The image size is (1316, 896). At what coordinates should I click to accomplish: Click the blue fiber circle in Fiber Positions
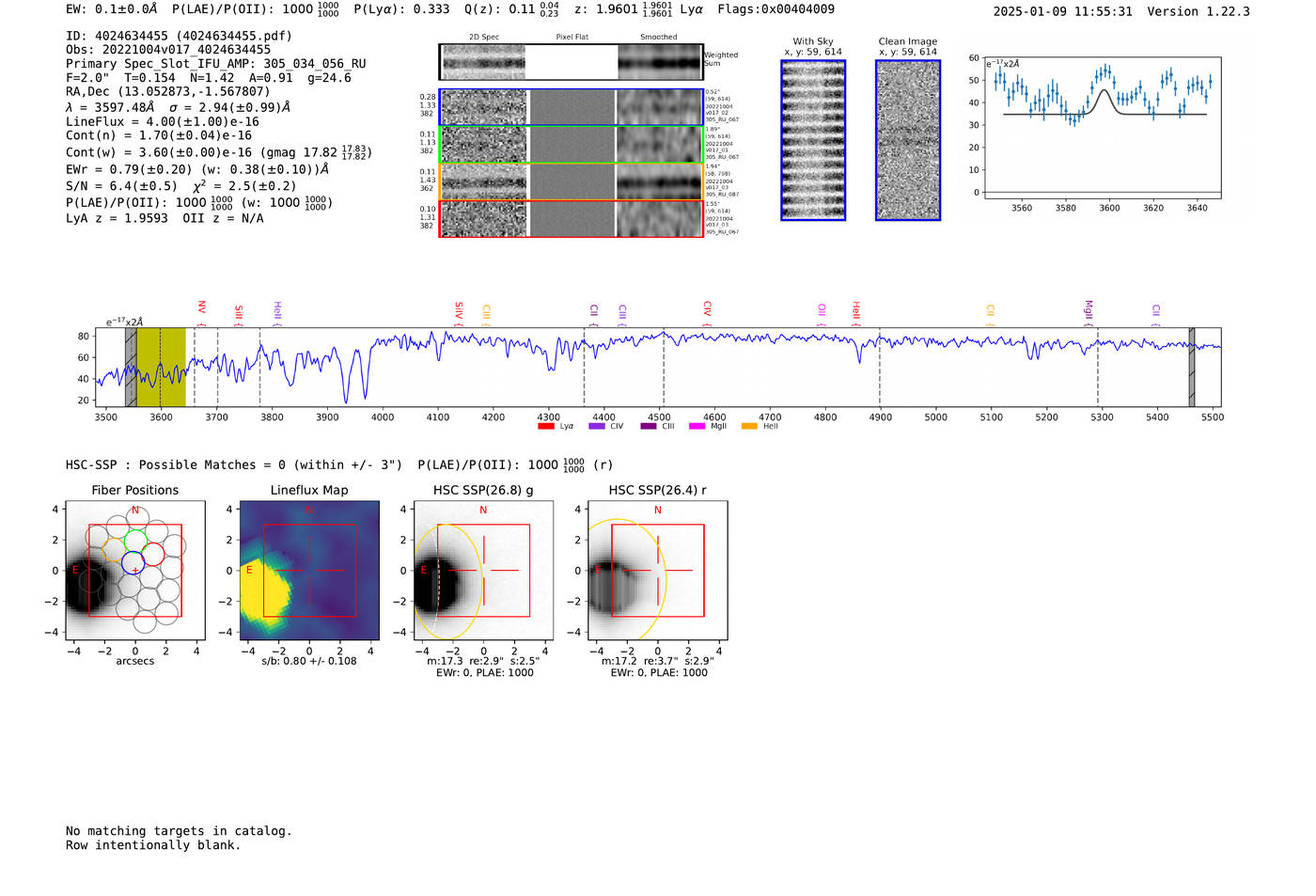coord(133,563)
